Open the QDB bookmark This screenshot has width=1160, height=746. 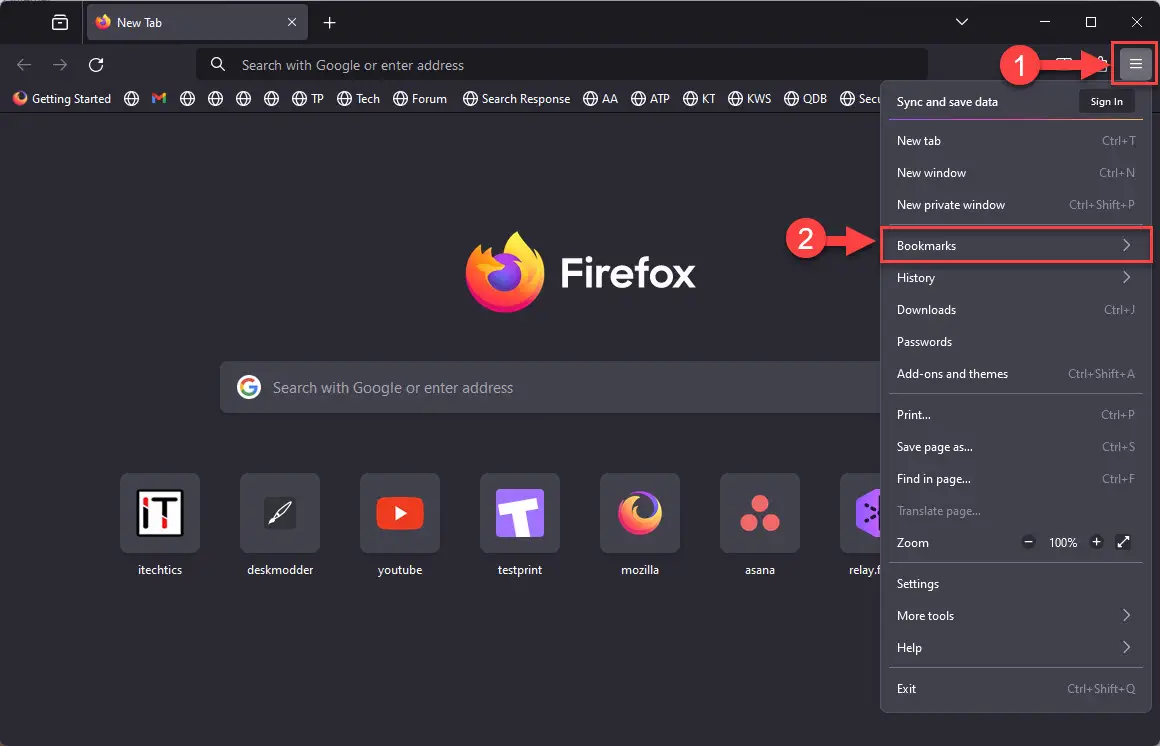[805, 98]
